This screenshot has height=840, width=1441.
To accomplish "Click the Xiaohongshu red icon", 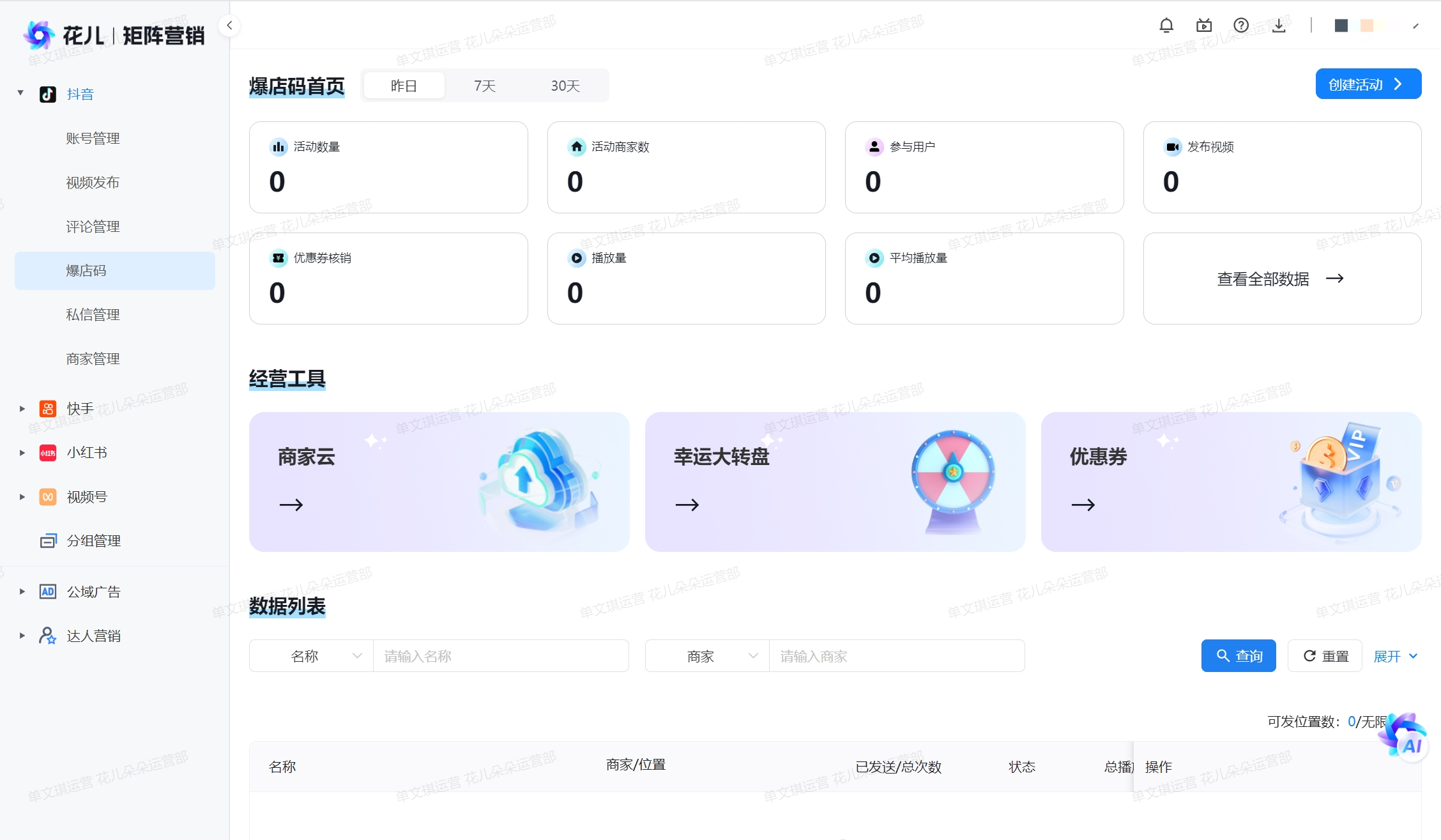I will pos(48,453).
